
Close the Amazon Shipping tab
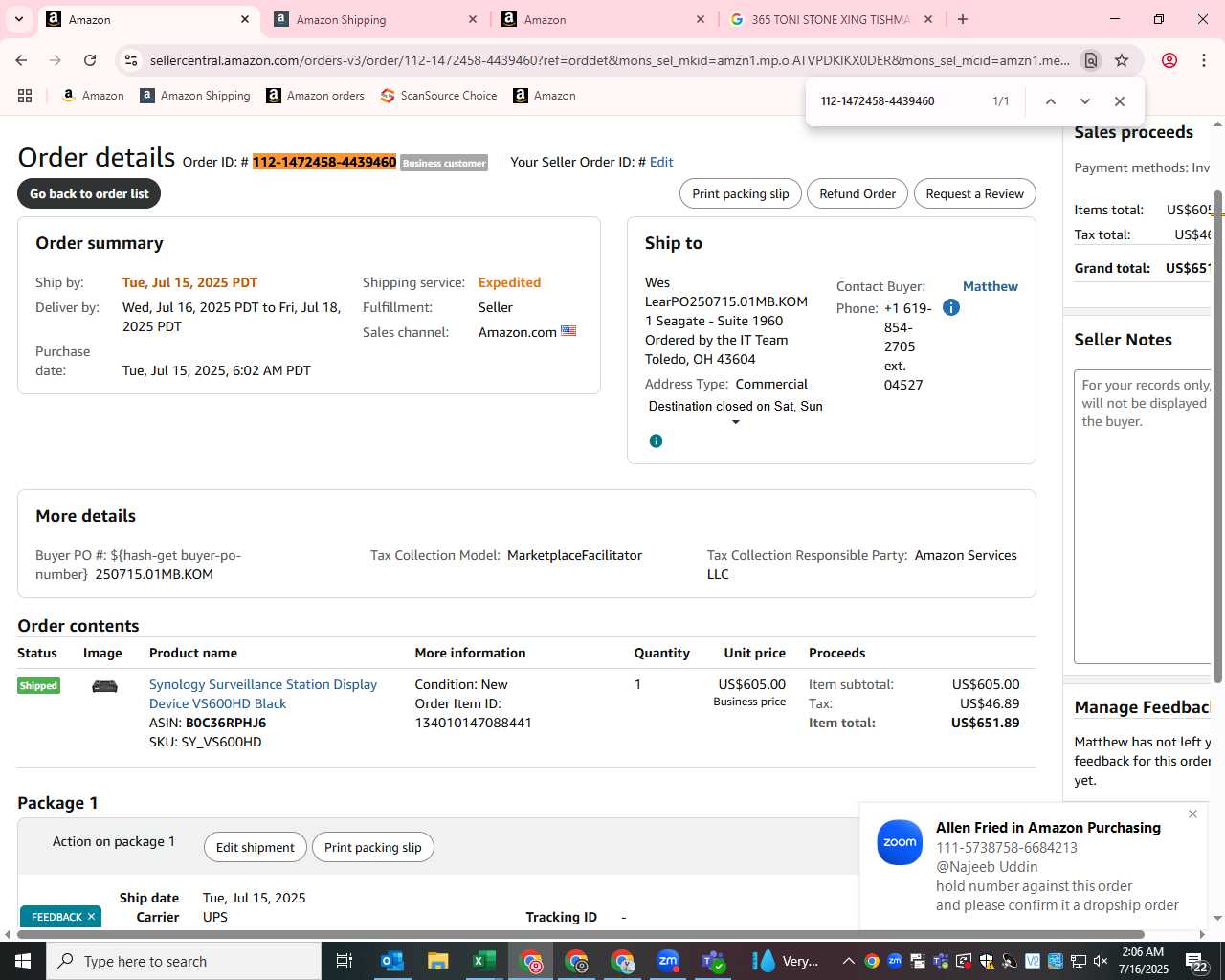click(x=473, y=19)
